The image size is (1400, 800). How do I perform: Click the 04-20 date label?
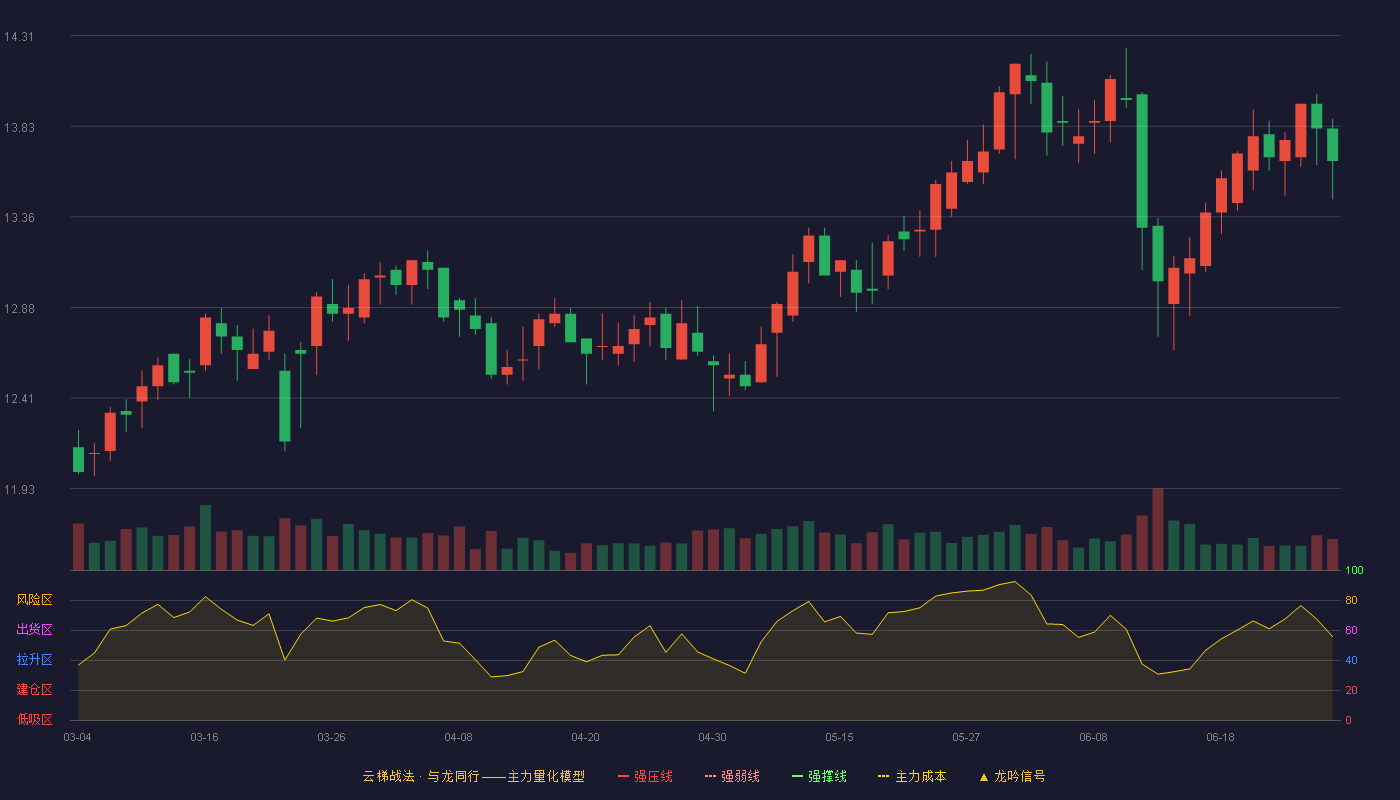(x=585, y=737)
